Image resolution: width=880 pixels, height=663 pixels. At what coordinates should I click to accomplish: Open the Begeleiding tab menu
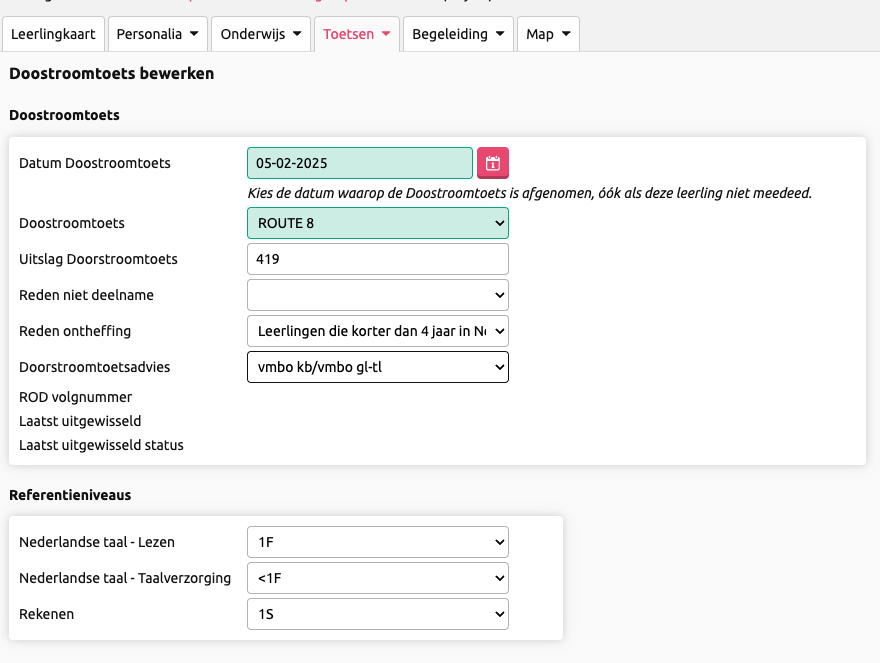458,34
